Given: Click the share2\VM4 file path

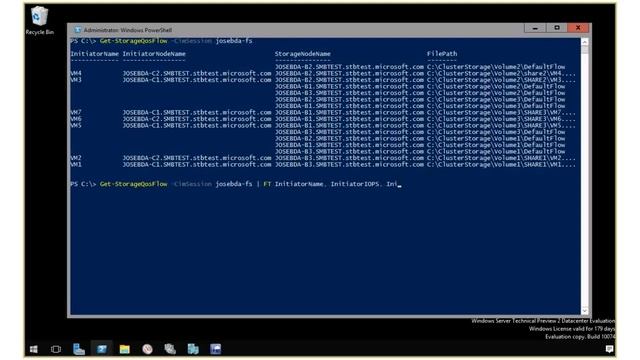Looking at the screenshot, I should pos(501,73).
